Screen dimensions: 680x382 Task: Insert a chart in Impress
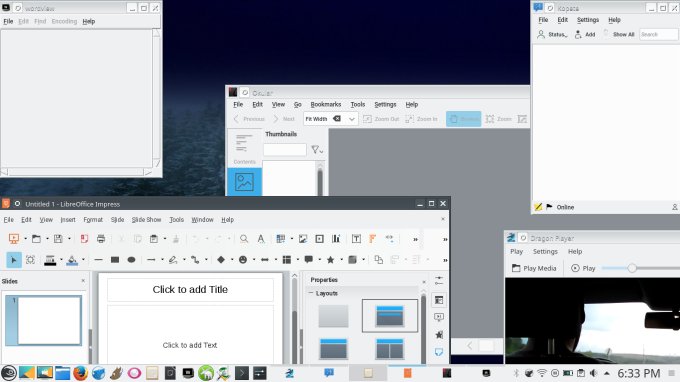pyautogui.click(x=336, y=238)
